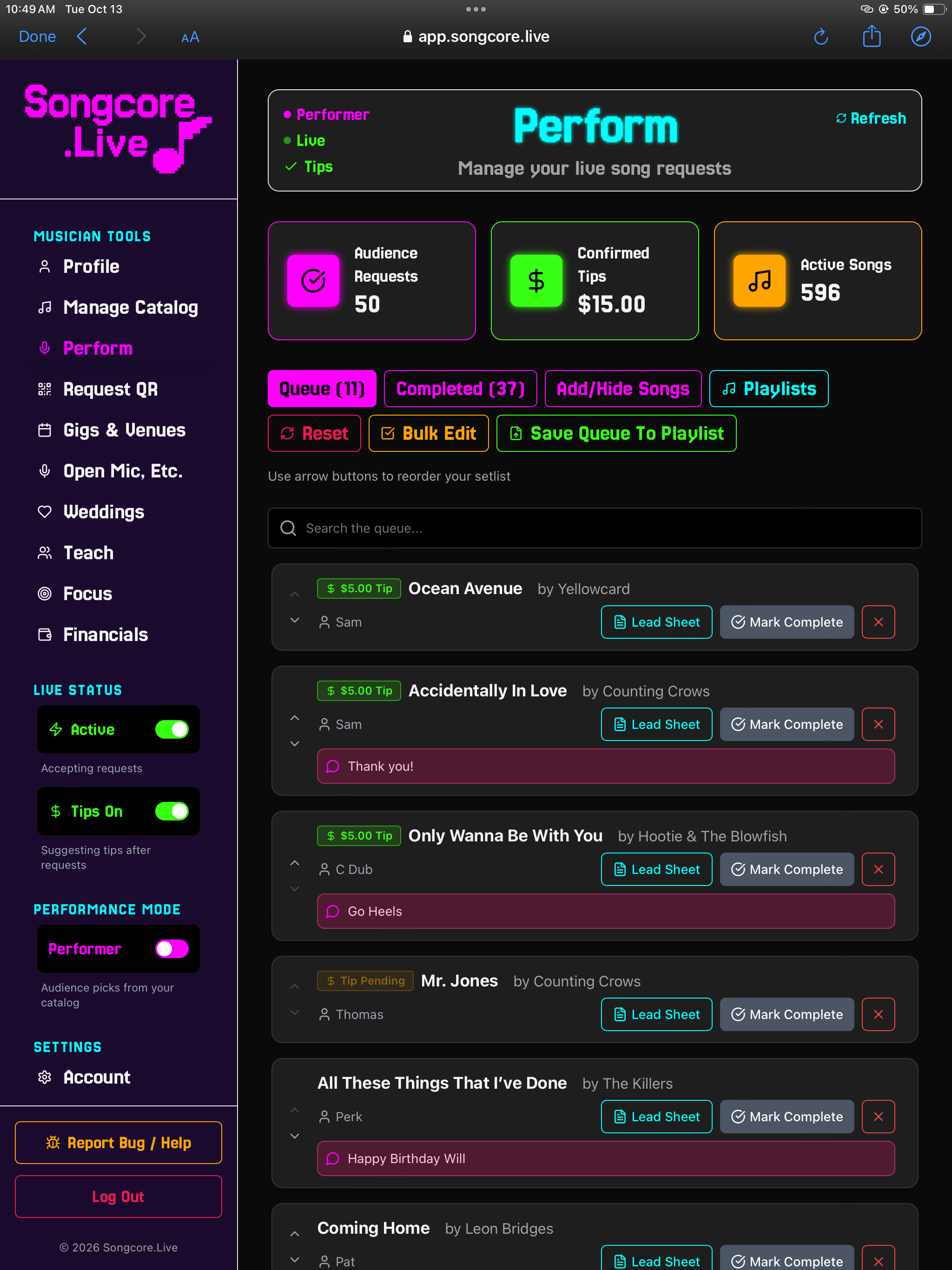The image size is (952, 1270).
Task: Click the search magnifier icon in queue
Action: click(x=288, y=528)
